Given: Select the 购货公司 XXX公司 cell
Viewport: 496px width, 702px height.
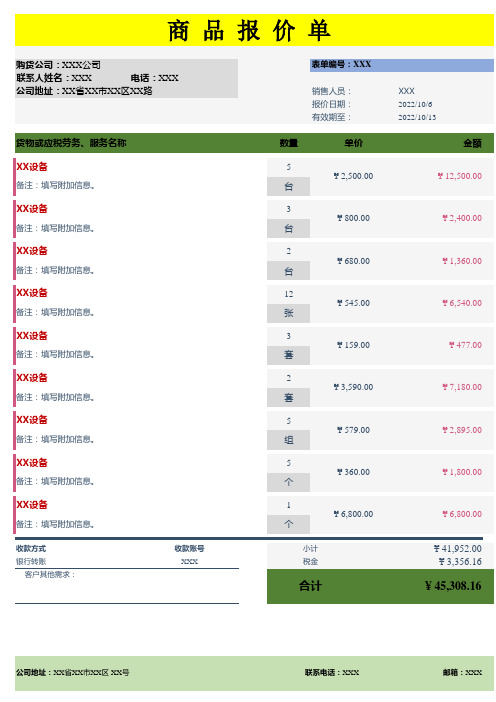Looking at the screenshot, I should (59, 65).
